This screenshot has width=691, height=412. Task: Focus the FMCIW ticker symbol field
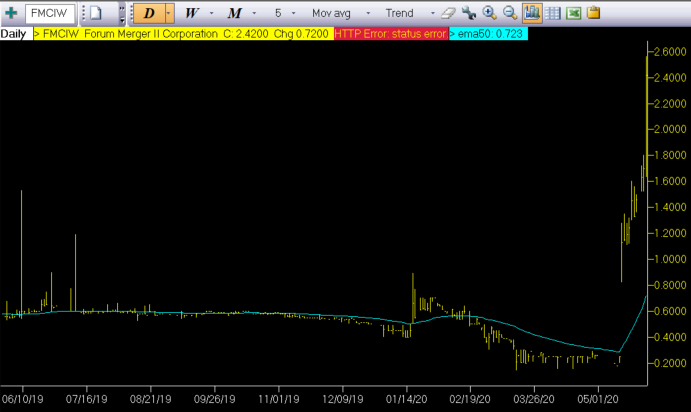pos(50,13)
